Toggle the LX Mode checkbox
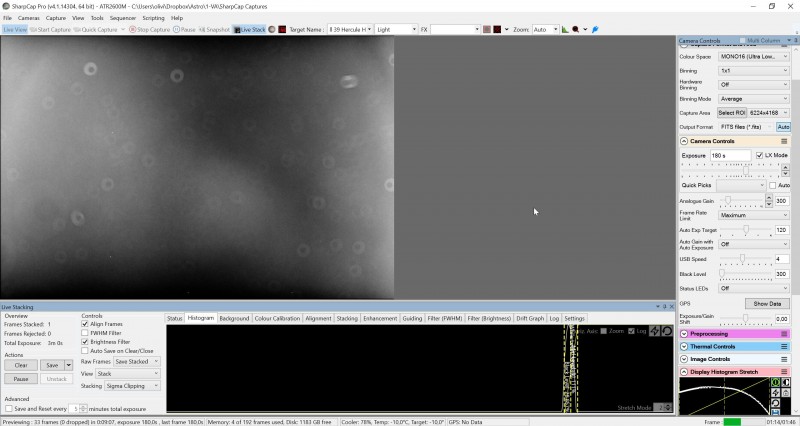This screenshot has width=800, height=426. point(759,155)
